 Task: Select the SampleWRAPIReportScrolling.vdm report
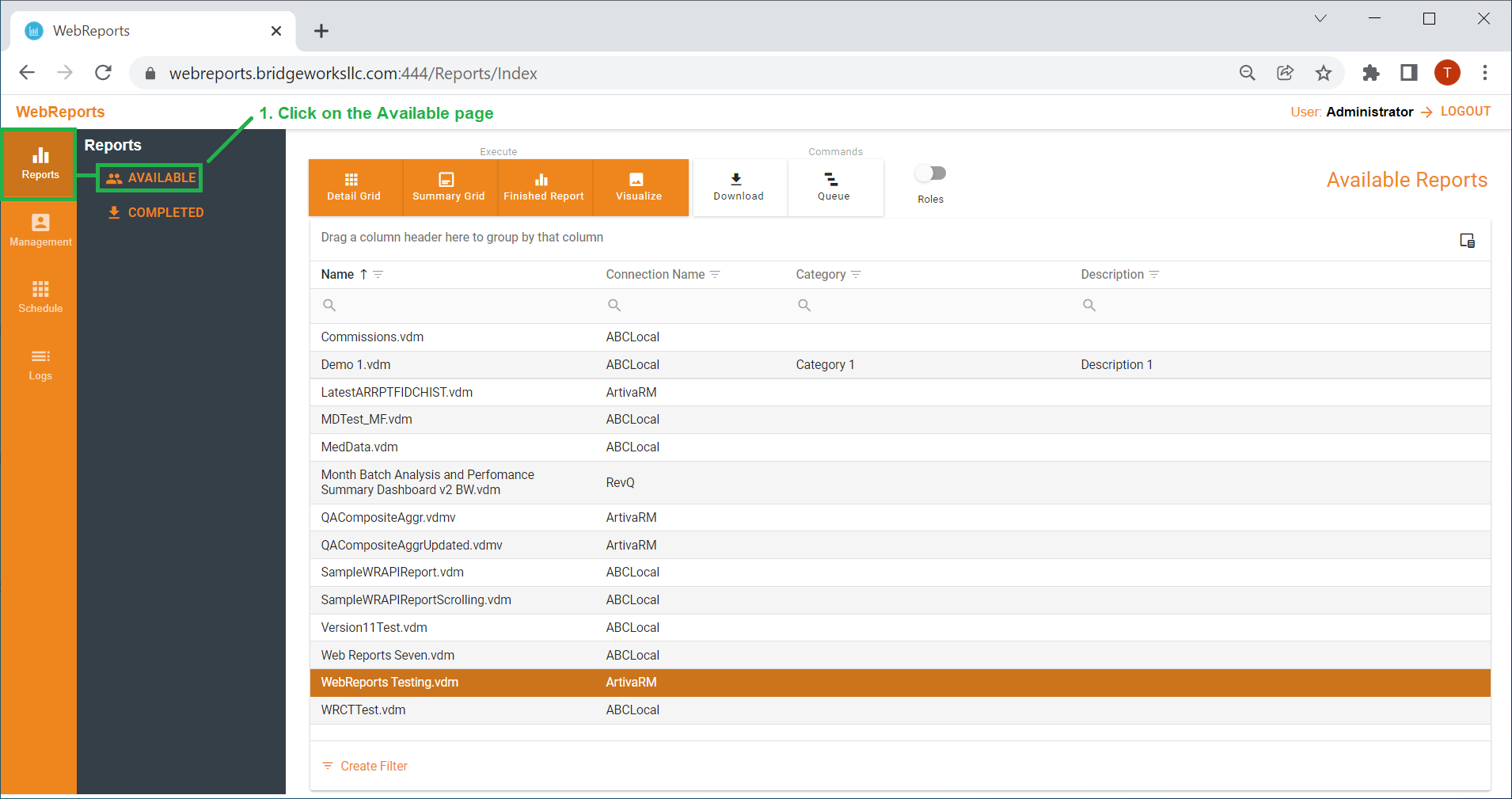point(900,600)
